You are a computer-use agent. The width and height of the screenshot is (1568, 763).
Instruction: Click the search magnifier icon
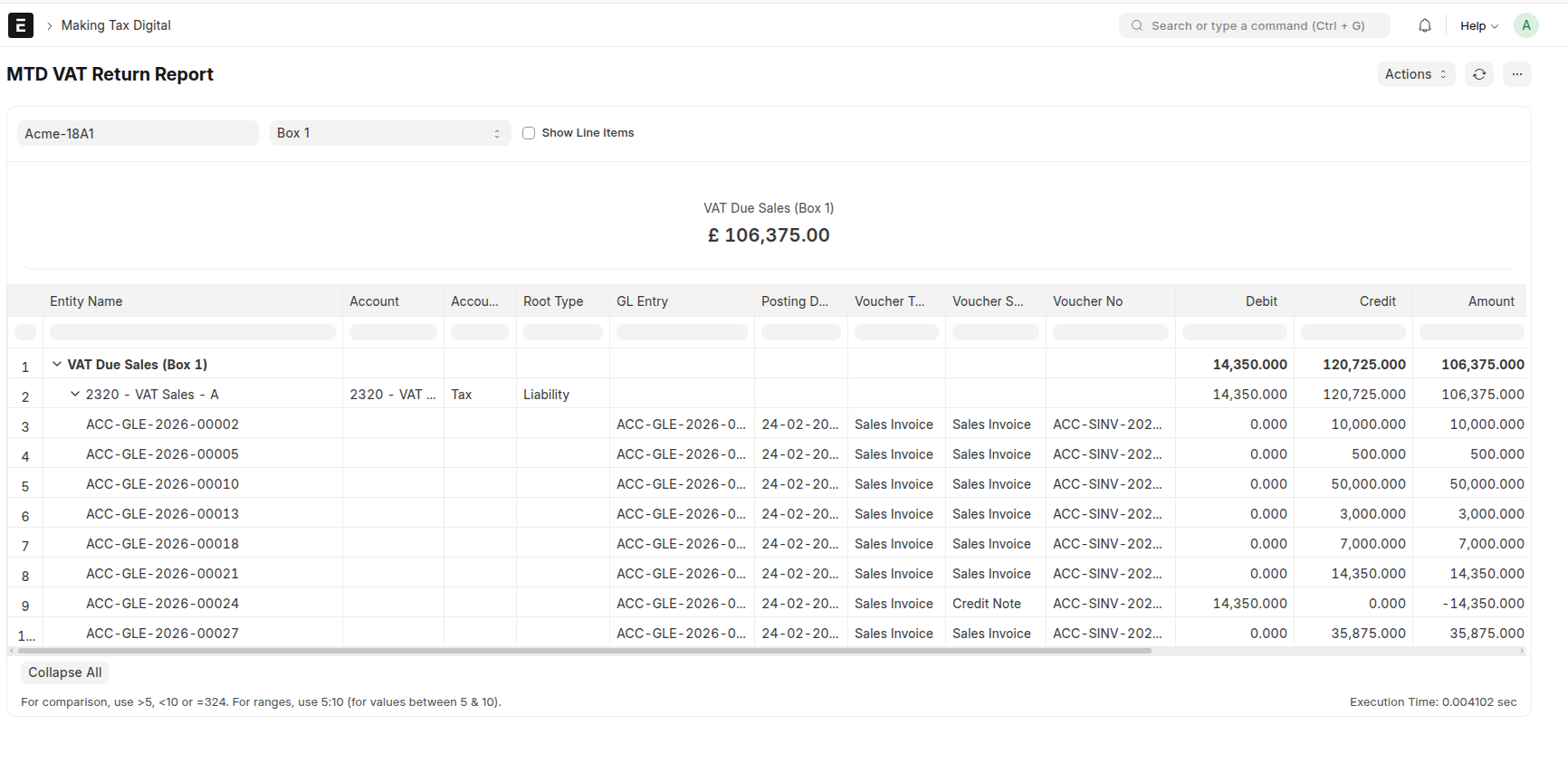tap(1137, 25)
